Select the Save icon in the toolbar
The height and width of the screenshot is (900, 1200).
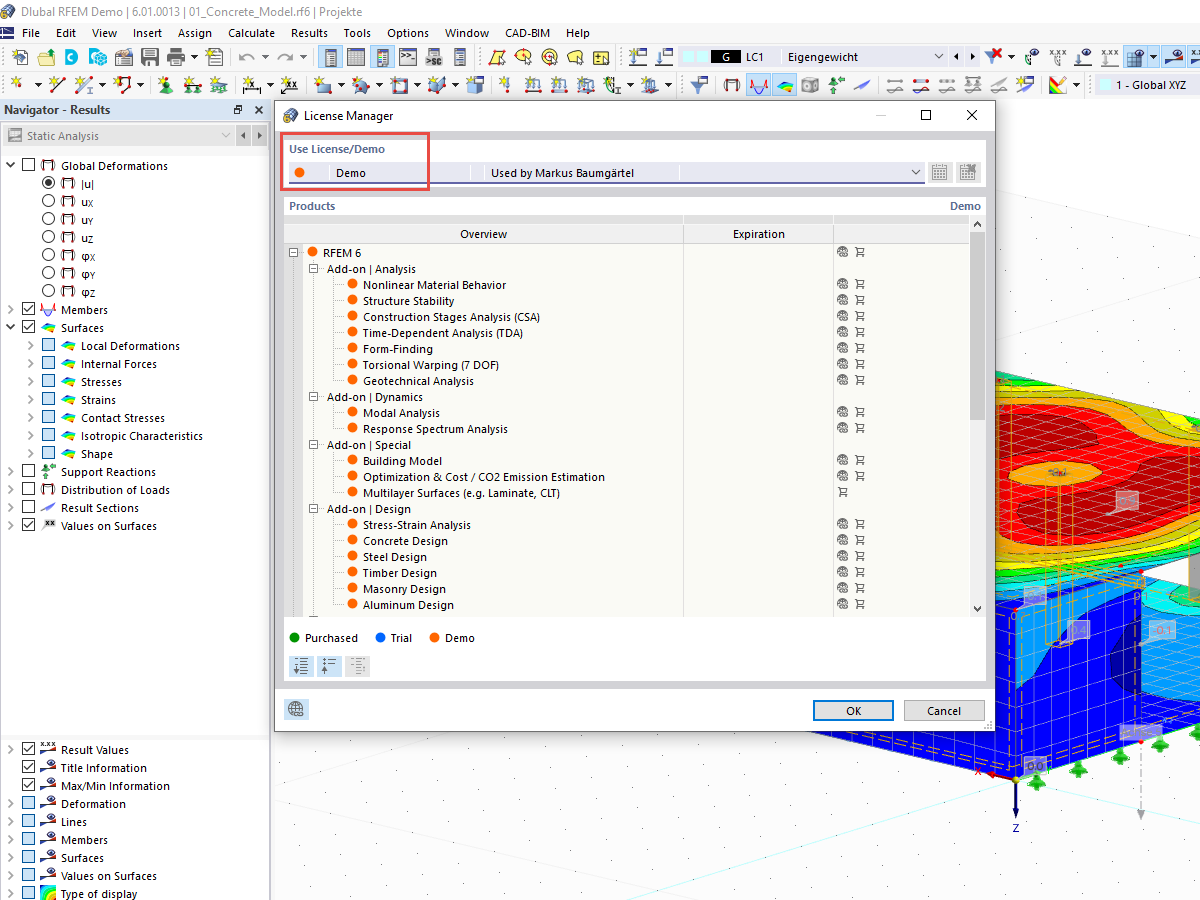151,57
